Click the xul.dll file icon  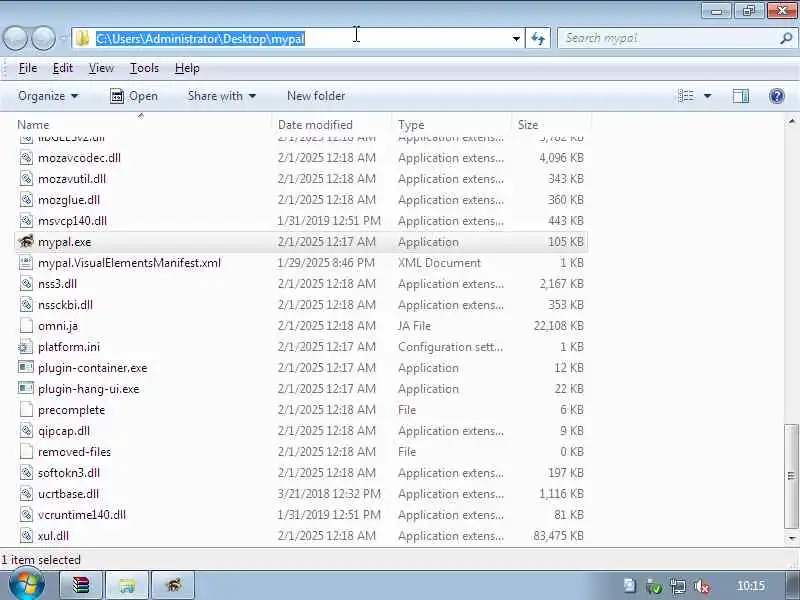(x=26, y=536)
